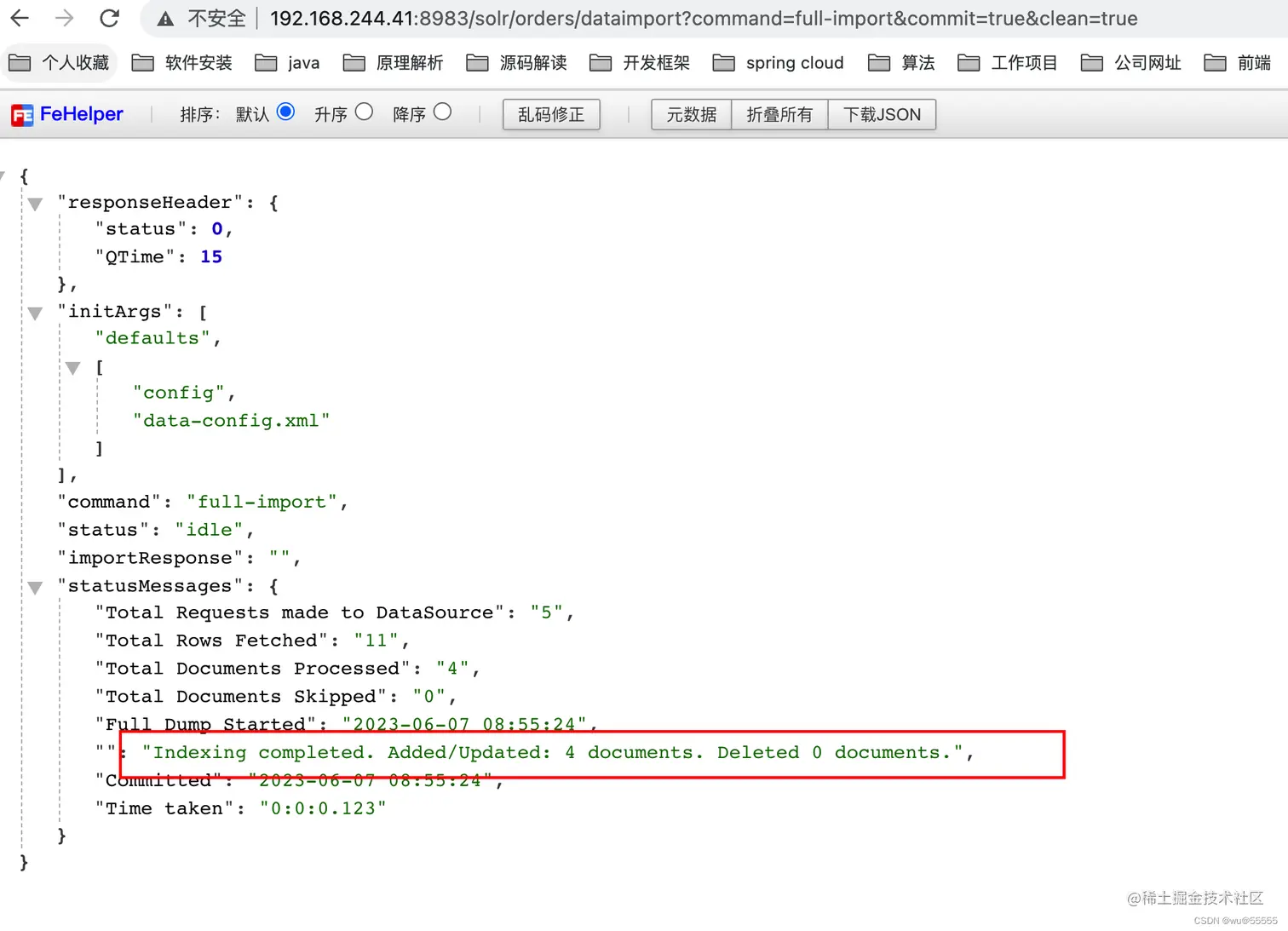Viewport: 1288px width, 931px height.
Task: Click the Indexing completed message text
Action: pyautogui.click(x=552, y=752)
